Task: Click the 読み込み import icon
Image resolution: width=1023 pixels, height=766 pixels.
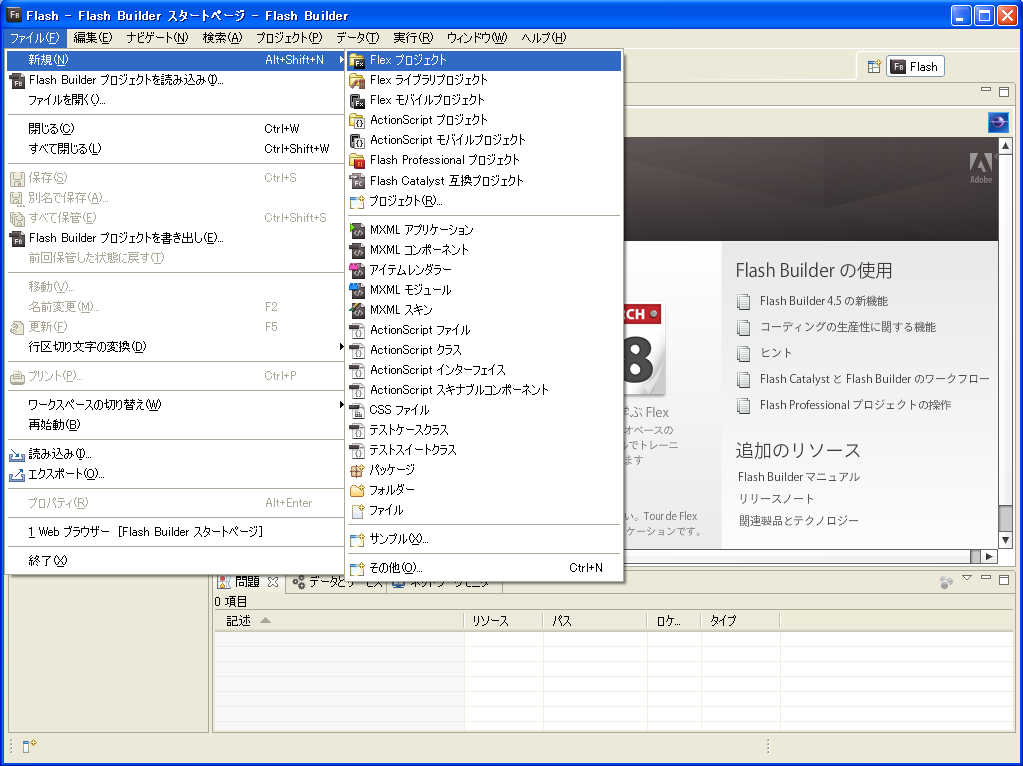Action: (17, 455)
